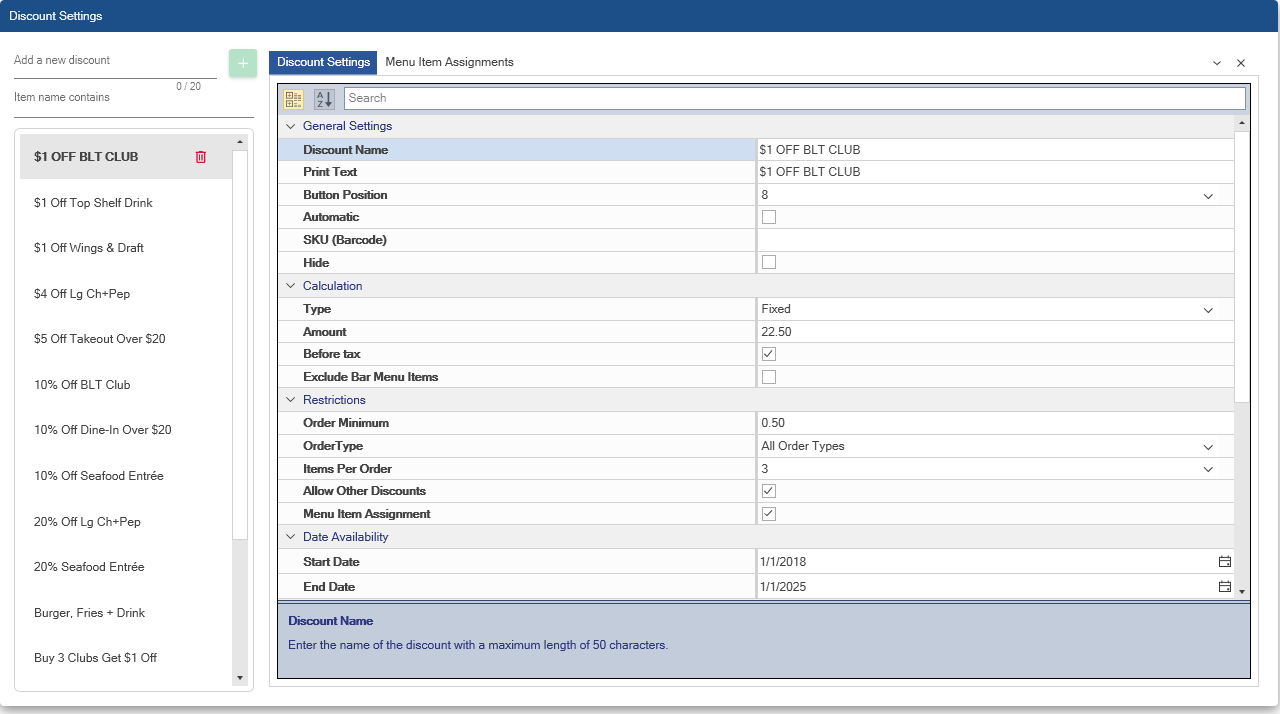Screen dimensions: 1280x714
Task: Switch to categorized property view
Action: pos(293,99)
